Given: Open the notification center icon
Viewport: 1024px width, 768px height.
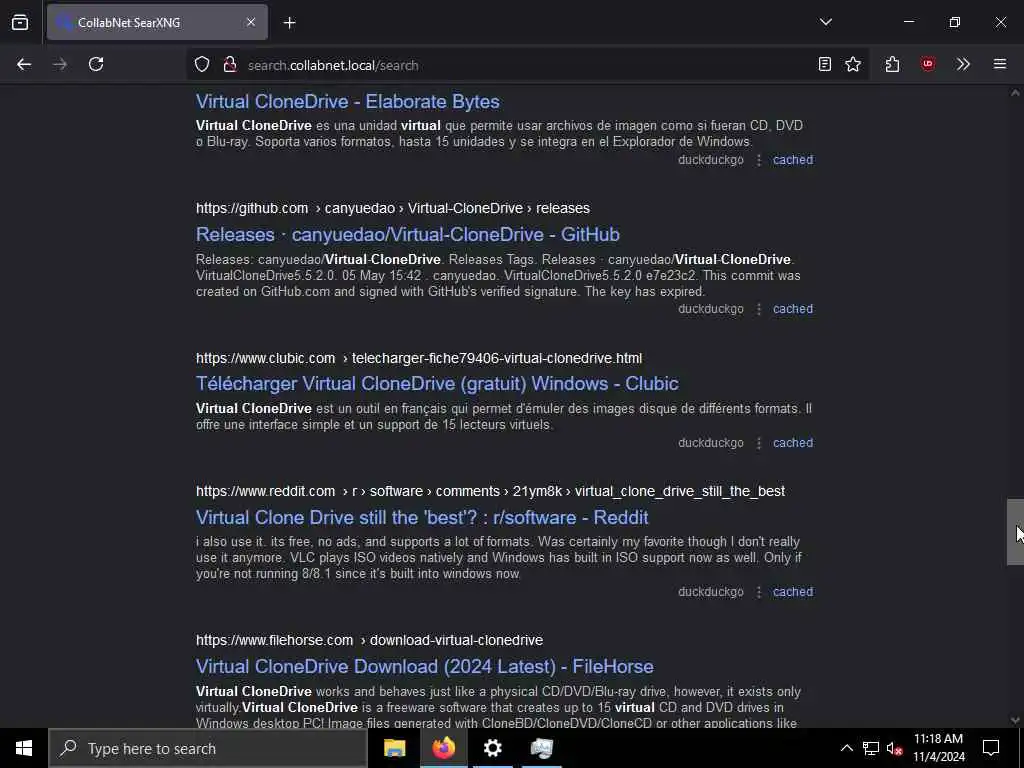Looking at the screenshot, I should tap(991, 748).
